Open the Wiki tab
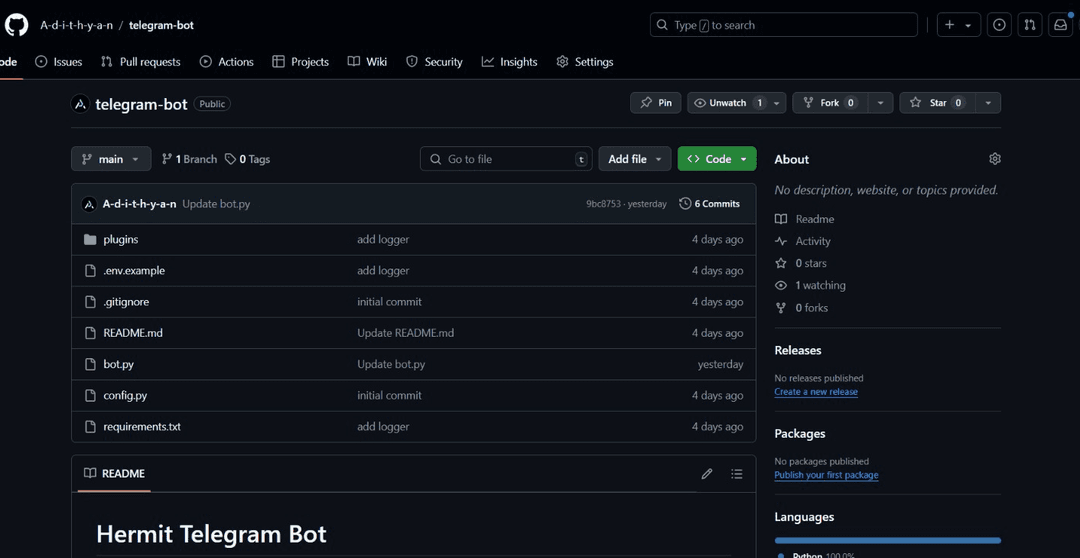This screenshot has height=558, width=1080. 367,62
